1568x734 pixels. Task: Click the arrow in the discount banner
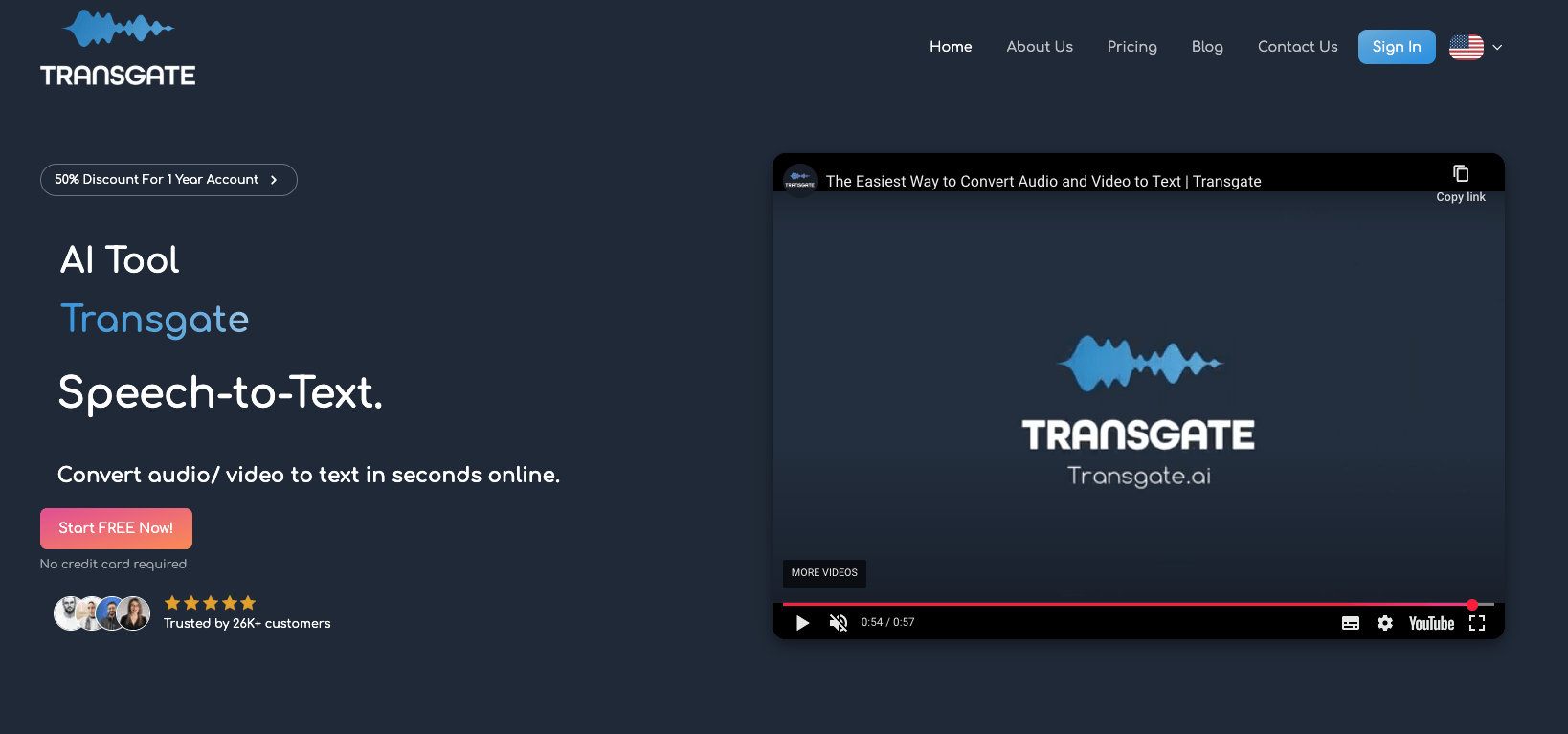point(274,180)
